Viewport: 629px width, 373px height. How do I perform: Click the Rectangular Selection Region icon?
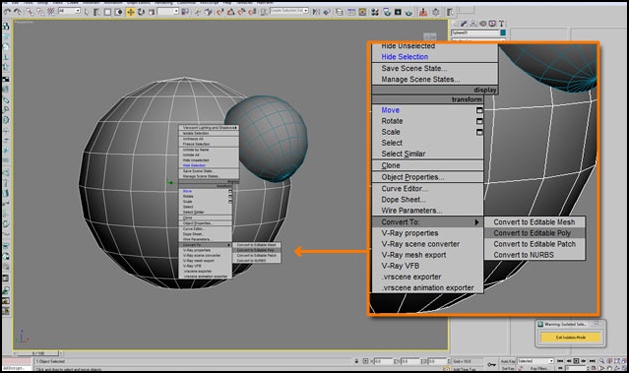click(108, 12)
